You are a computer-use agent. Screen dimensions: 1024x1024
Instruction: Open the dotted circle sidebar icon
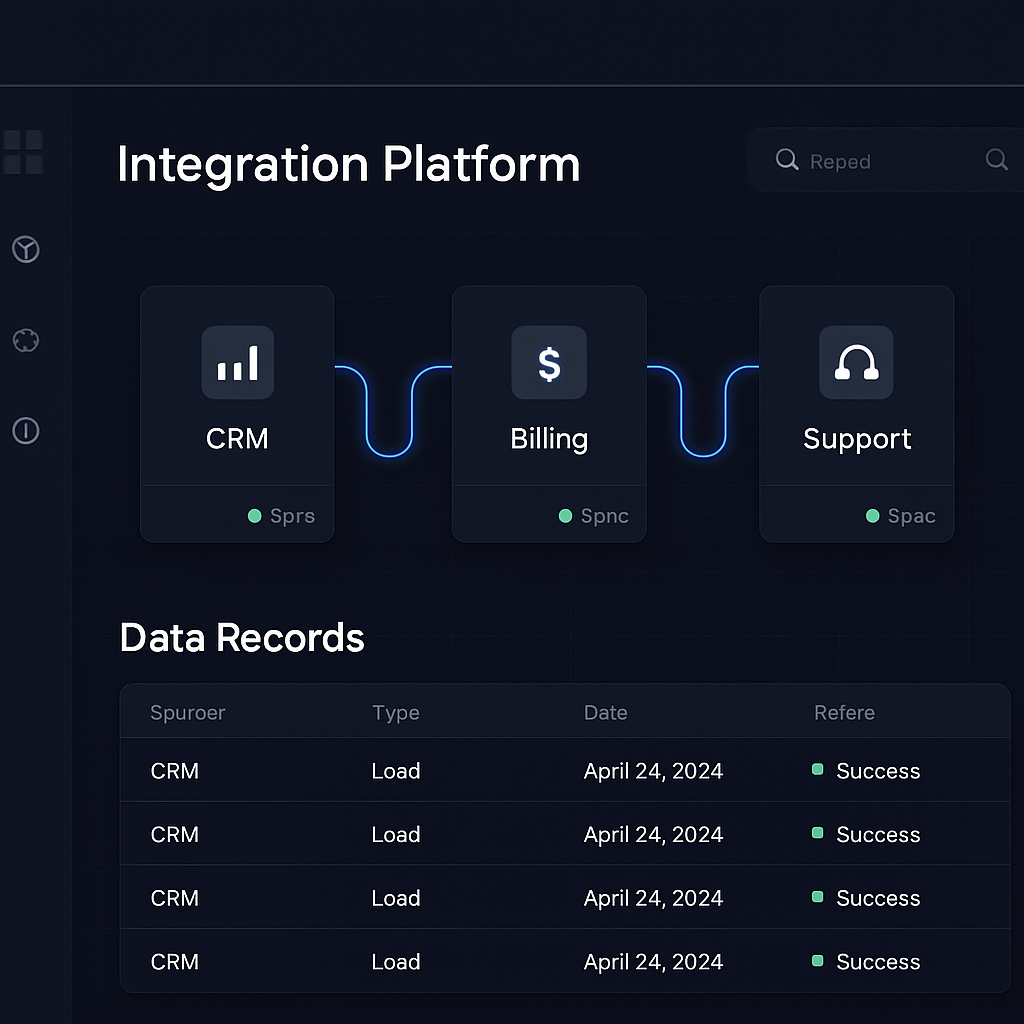pos(26,340)
